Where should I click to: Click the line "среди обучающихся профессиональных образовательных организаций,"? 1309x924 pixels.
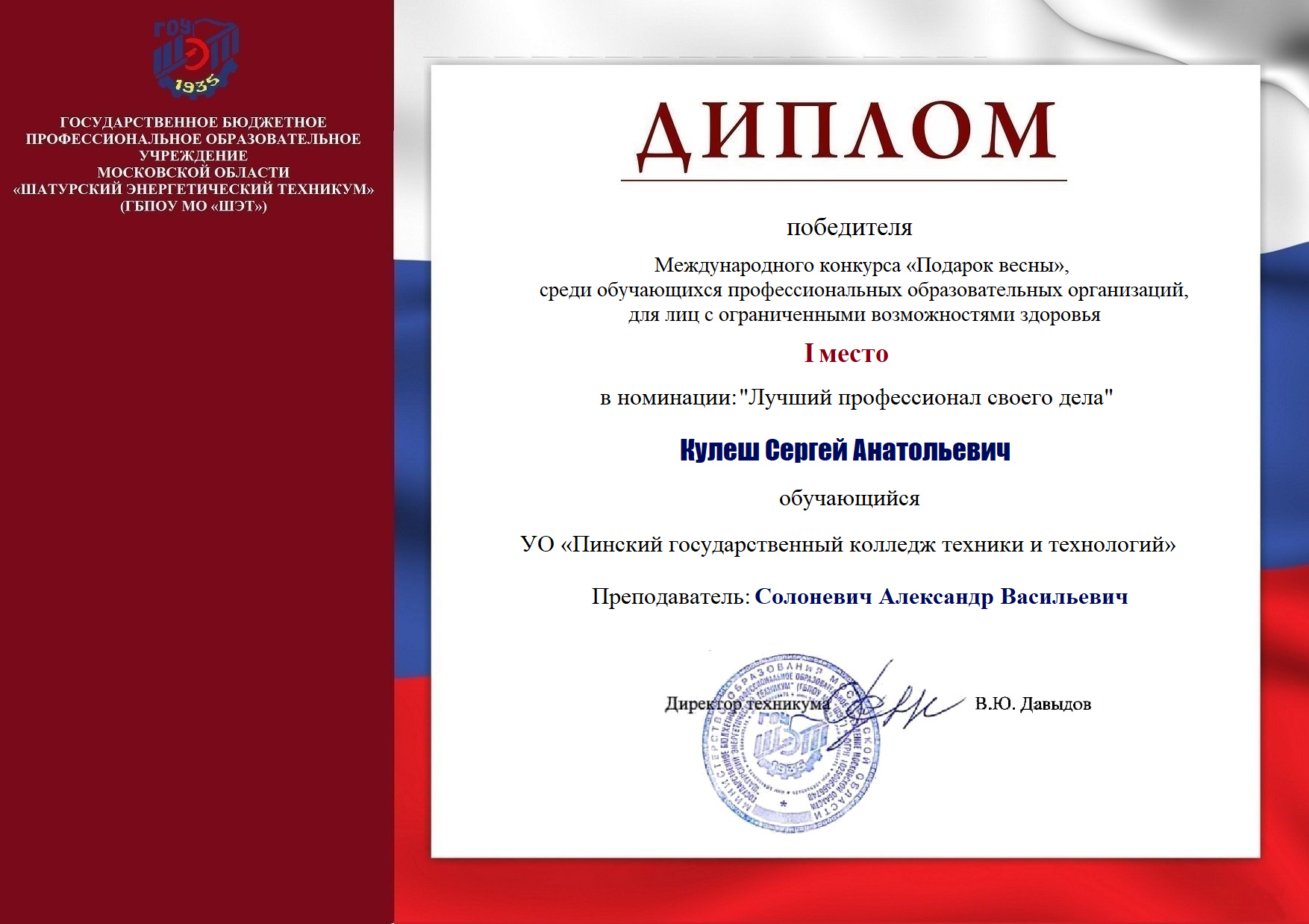[x=863, y=290]
